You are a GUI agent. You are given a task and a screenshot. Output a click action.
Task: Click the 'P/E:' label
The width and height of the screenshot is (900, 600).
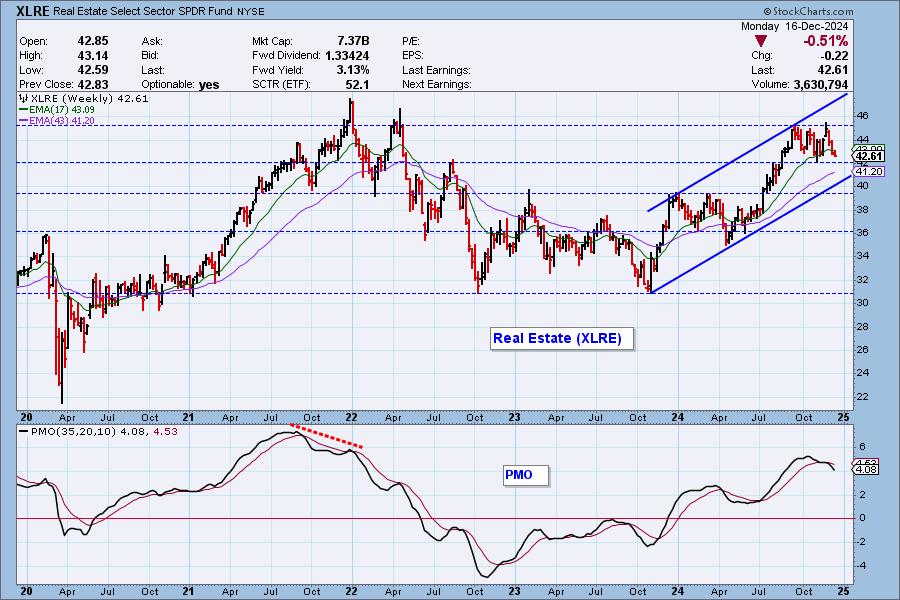[x=410, y=41]
